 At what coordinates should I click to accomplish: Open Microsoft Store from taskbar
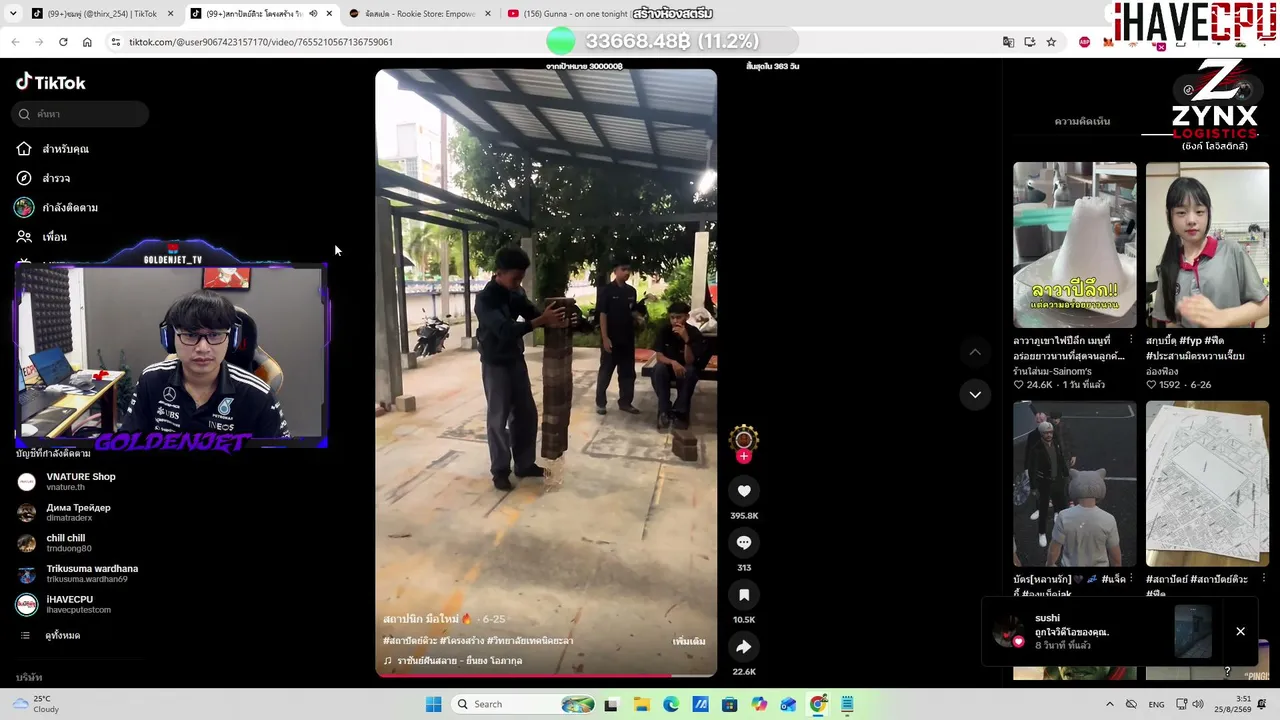pos(729,704)
